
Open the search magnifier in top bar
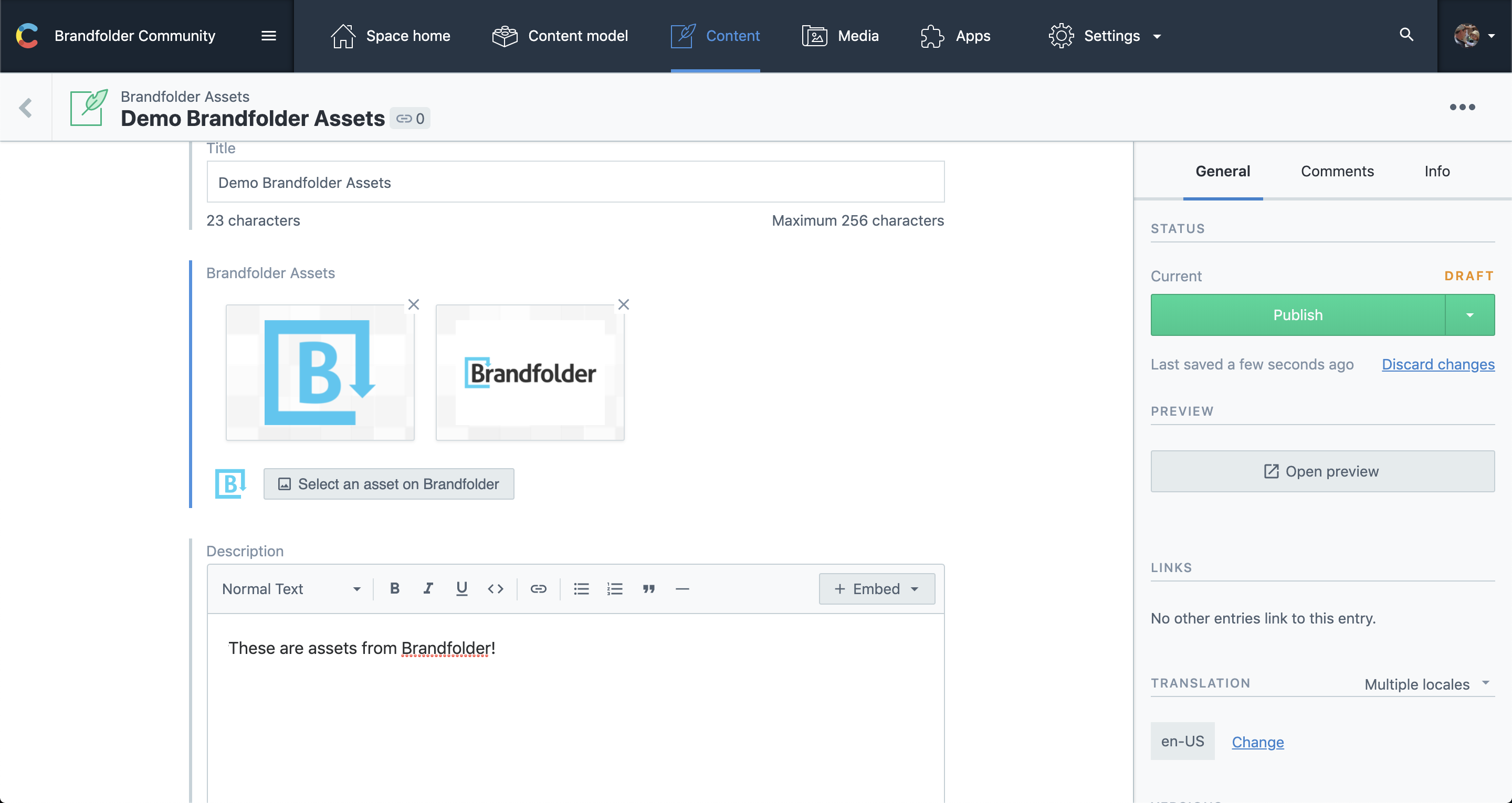(x=1406, y=35)
